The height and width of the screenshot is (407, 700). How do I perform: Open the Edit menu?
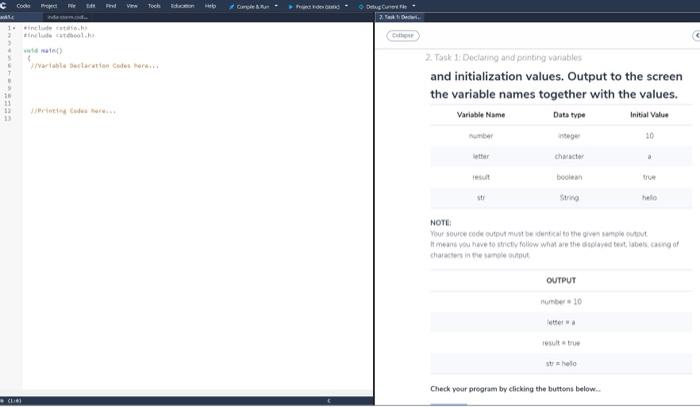(91, 6)
